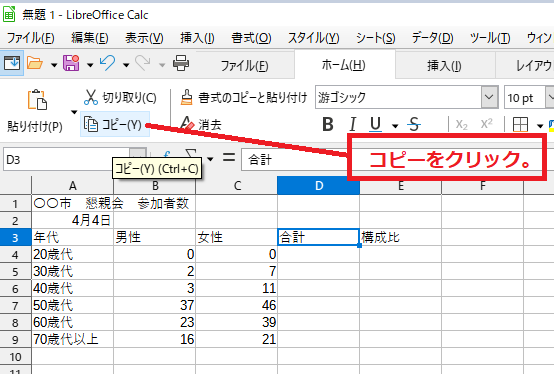Switch to the ファイル(F) ribbon tab
Image resolution: width=554 pixels, height=374 pixels.
tap(244, 65)
